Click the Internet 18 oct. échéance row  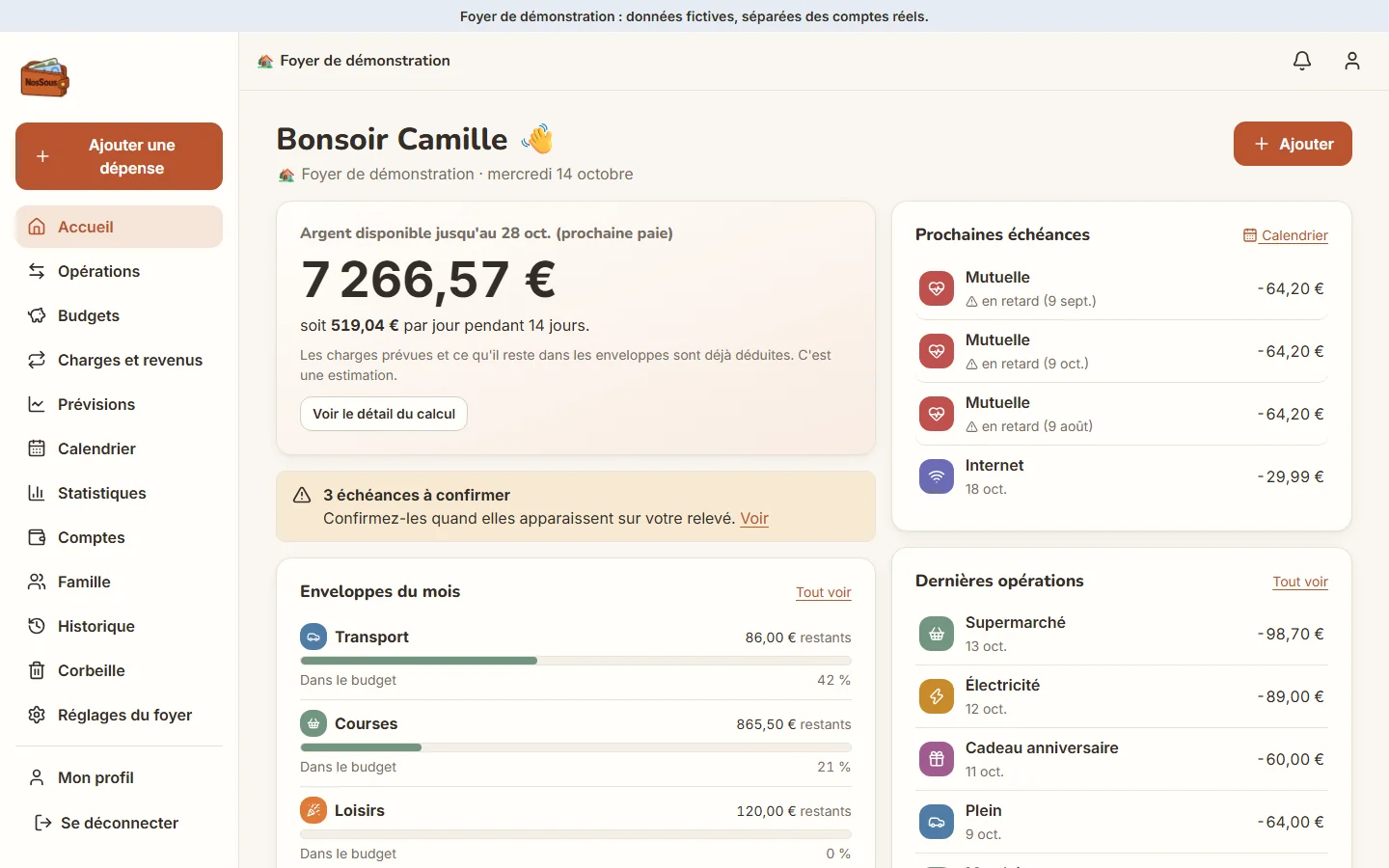click(x=1122, y=476)
